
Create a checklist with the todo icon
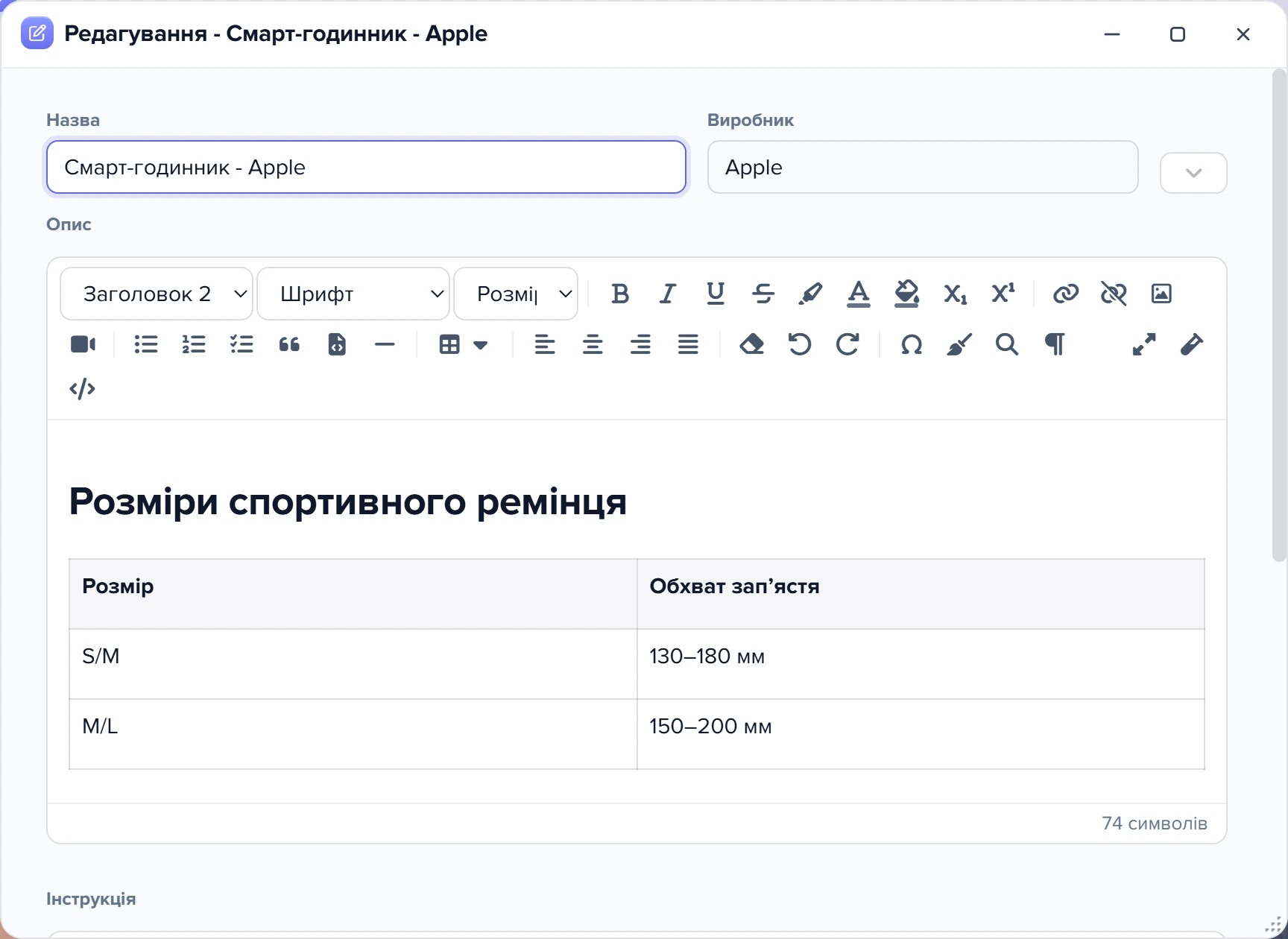pos(241,344)
